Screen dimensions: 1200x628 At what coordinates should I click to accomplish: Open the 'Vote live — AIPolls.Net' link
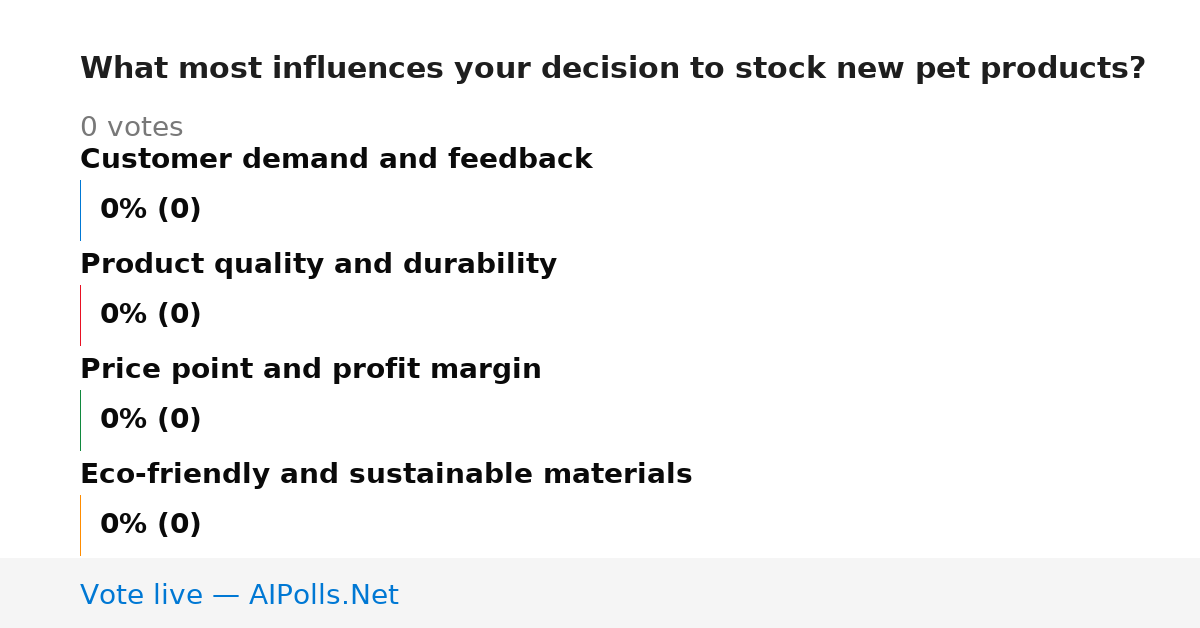tap(239, 596)
